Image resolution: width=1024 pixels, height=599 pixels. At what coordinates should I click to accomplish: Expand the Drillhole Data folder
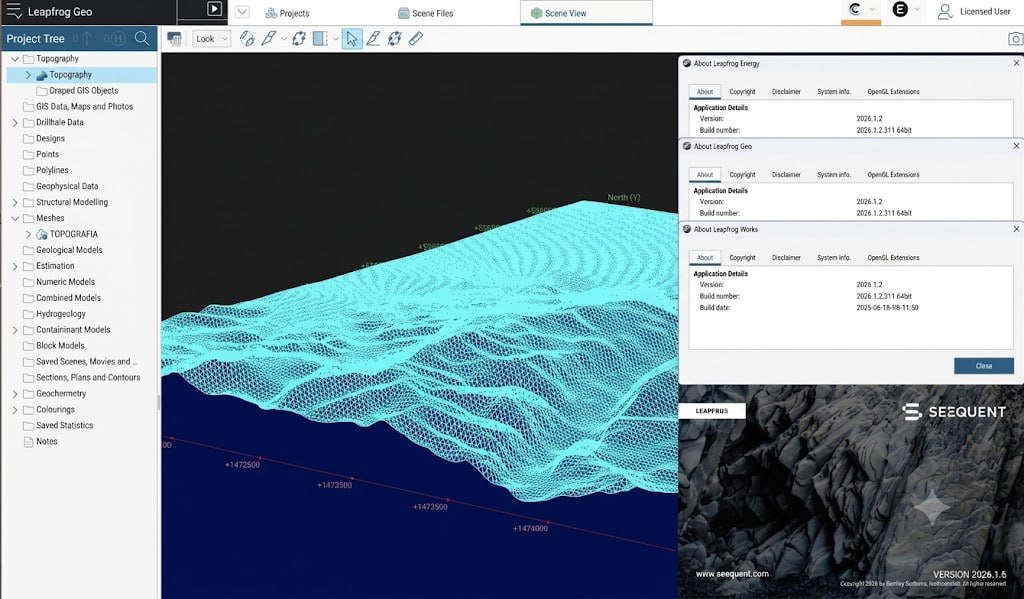coord(15,123)
